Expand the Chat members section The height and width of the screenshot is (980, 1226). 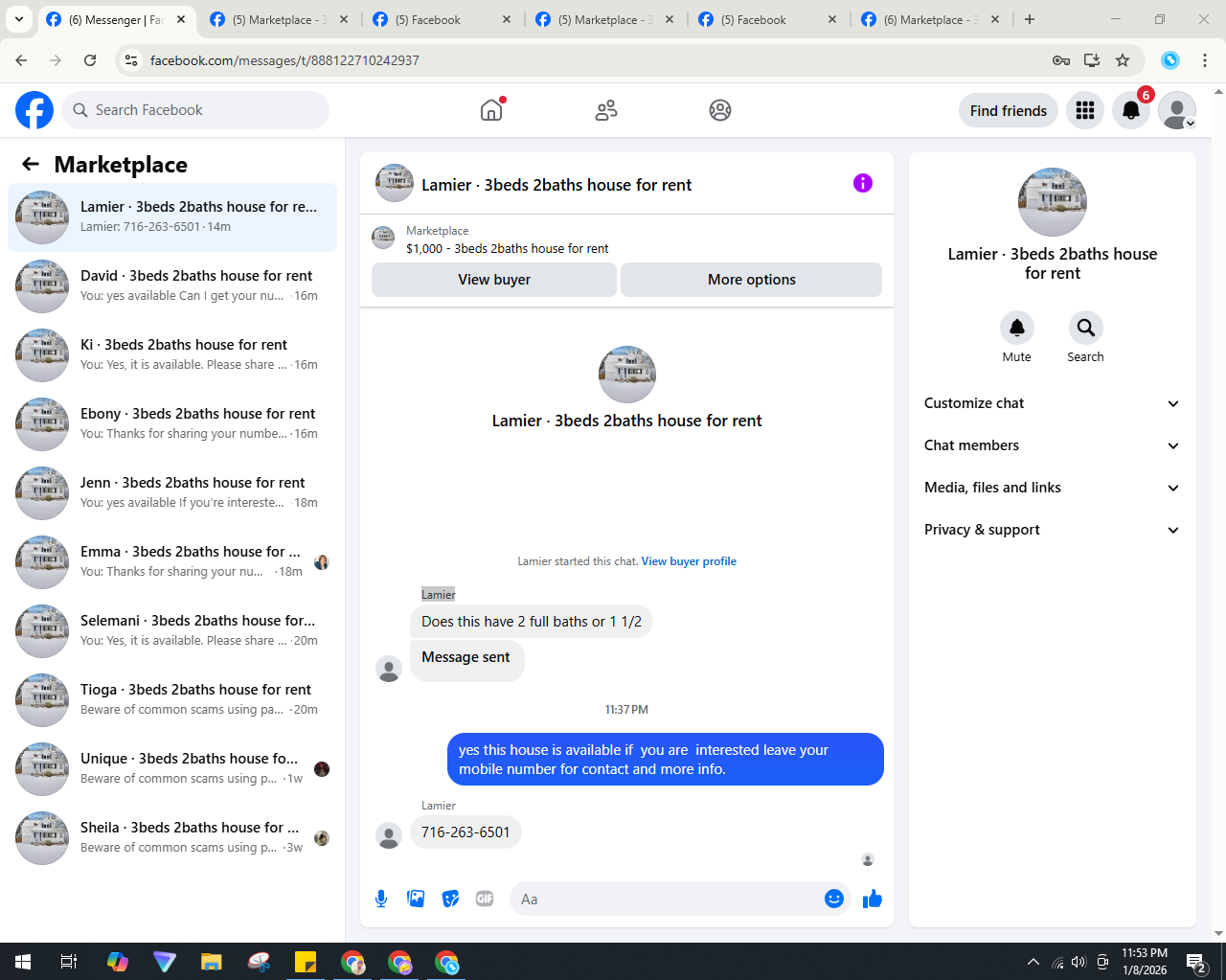(x=1053, y=445)
